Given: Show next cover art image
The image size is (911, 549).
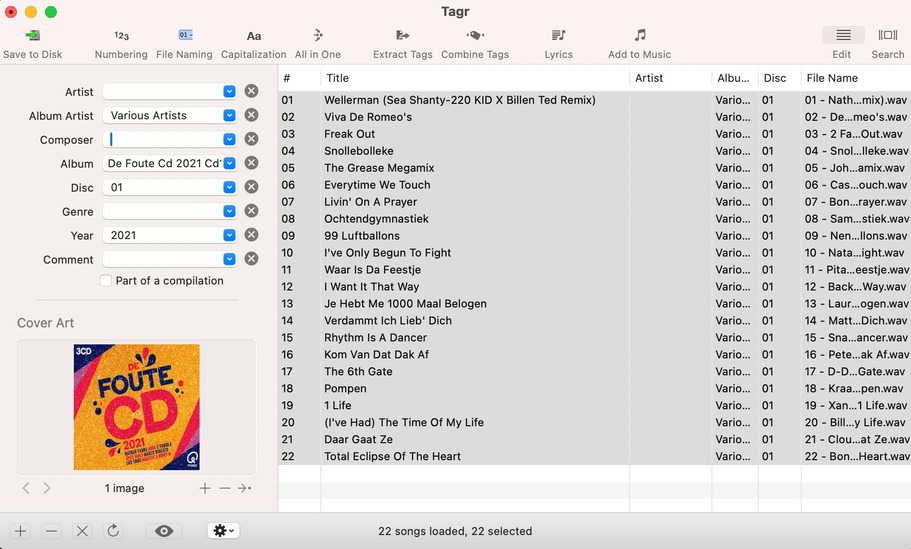Looking at the screenshot, I should [46, 488].
